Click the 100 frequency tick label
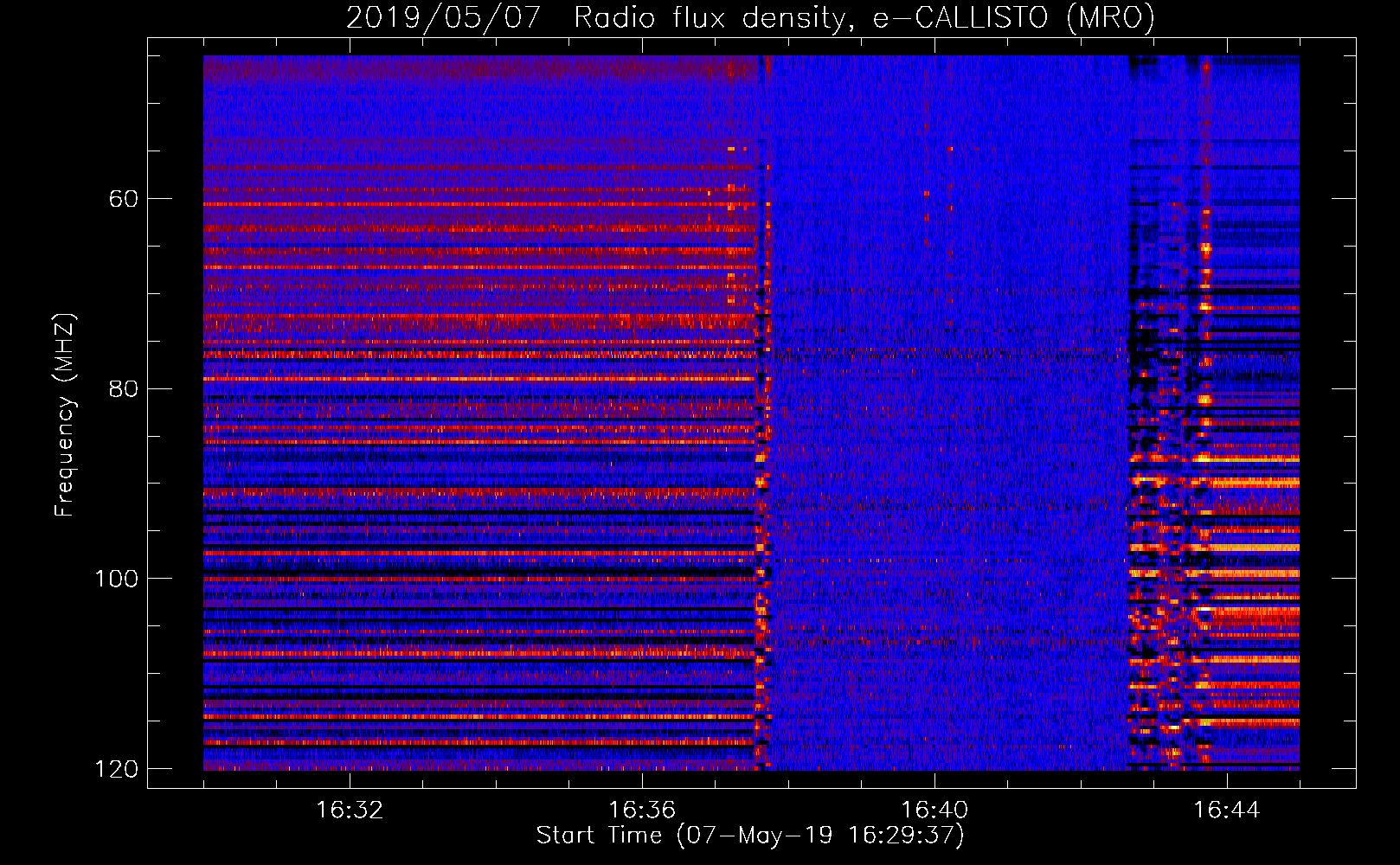The width and height of the screenshot is (1400, 865). (x=117, y=579)
